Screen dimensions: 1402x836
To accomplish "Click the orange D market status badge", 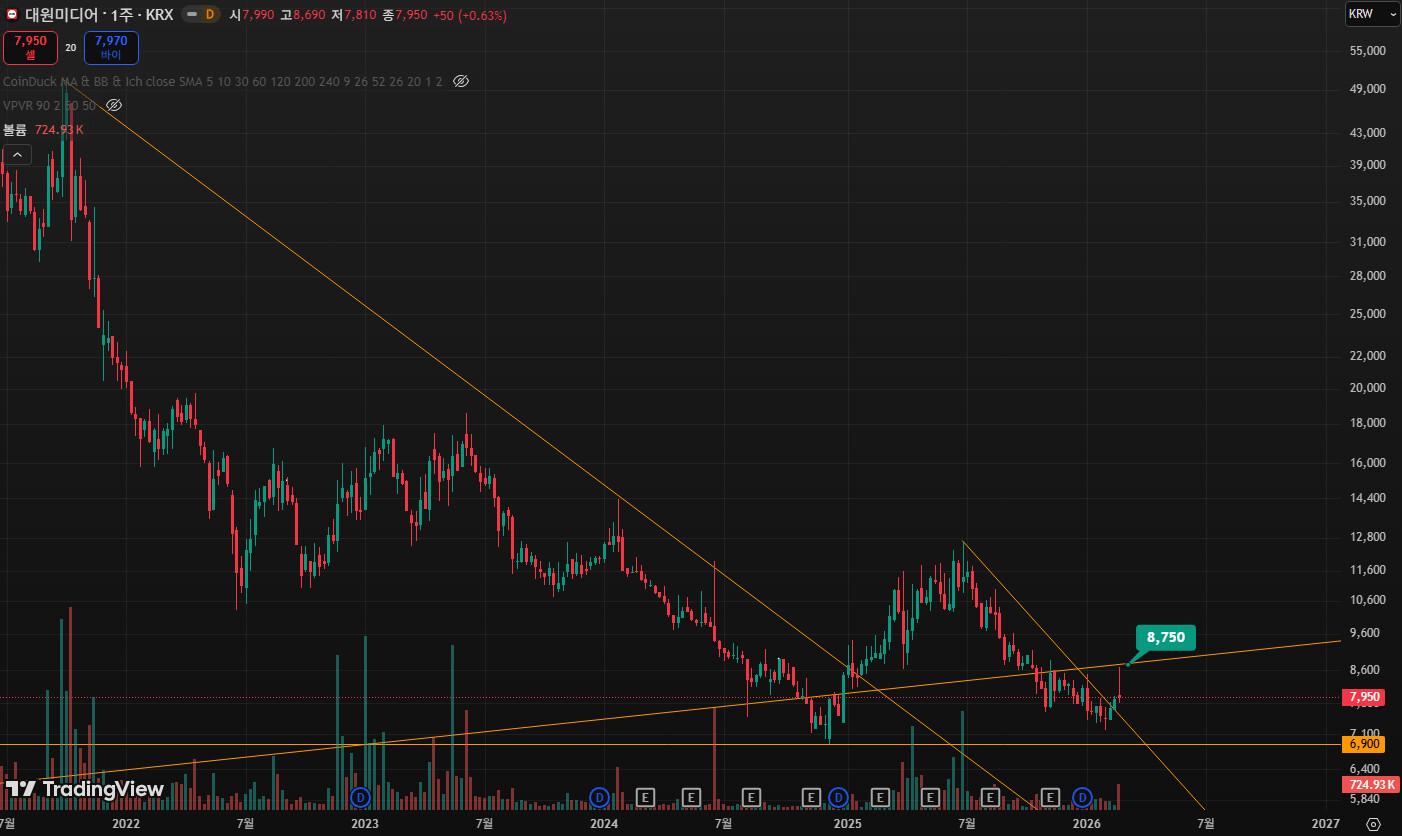I will coord(210,15).
